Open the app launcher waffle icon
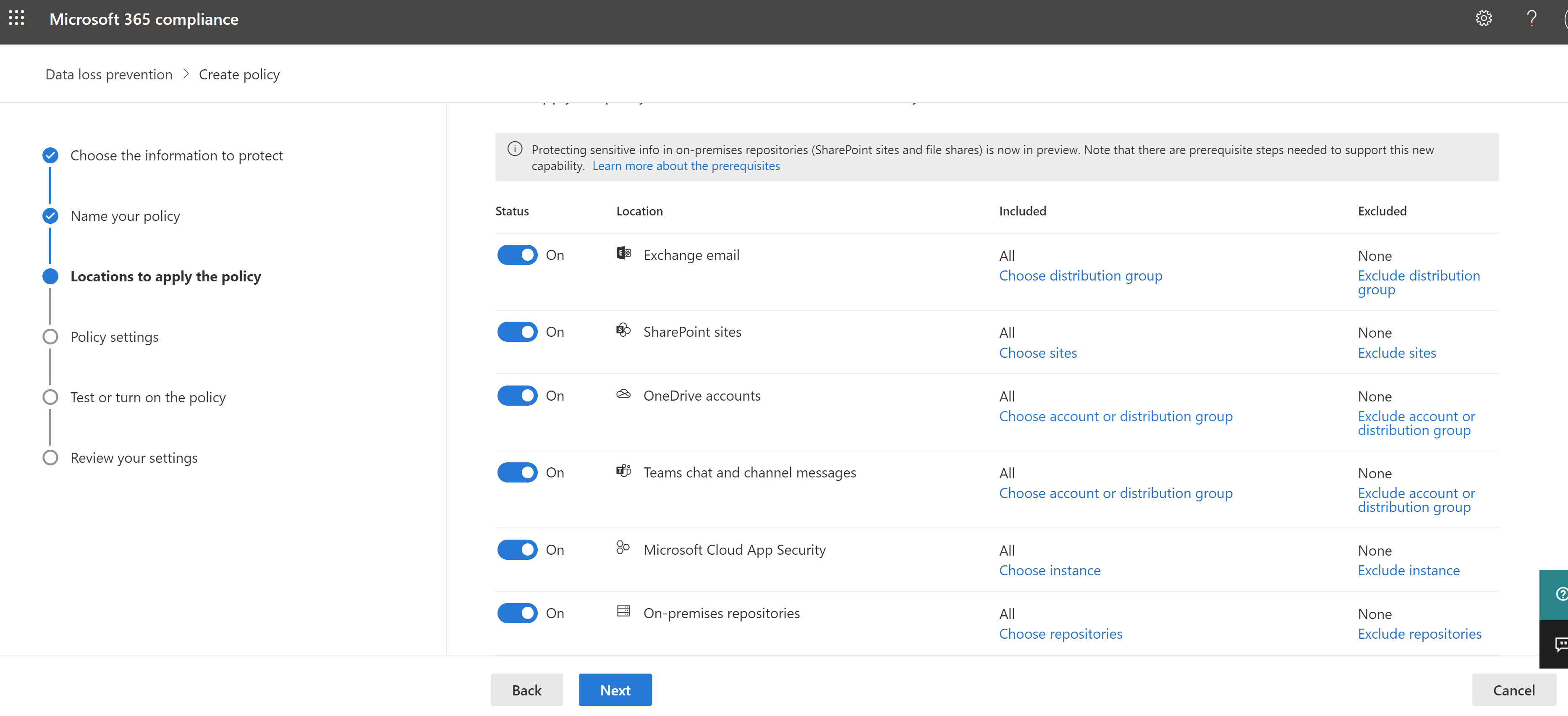This screenshot has width=1568, height=716. point(16,18)
